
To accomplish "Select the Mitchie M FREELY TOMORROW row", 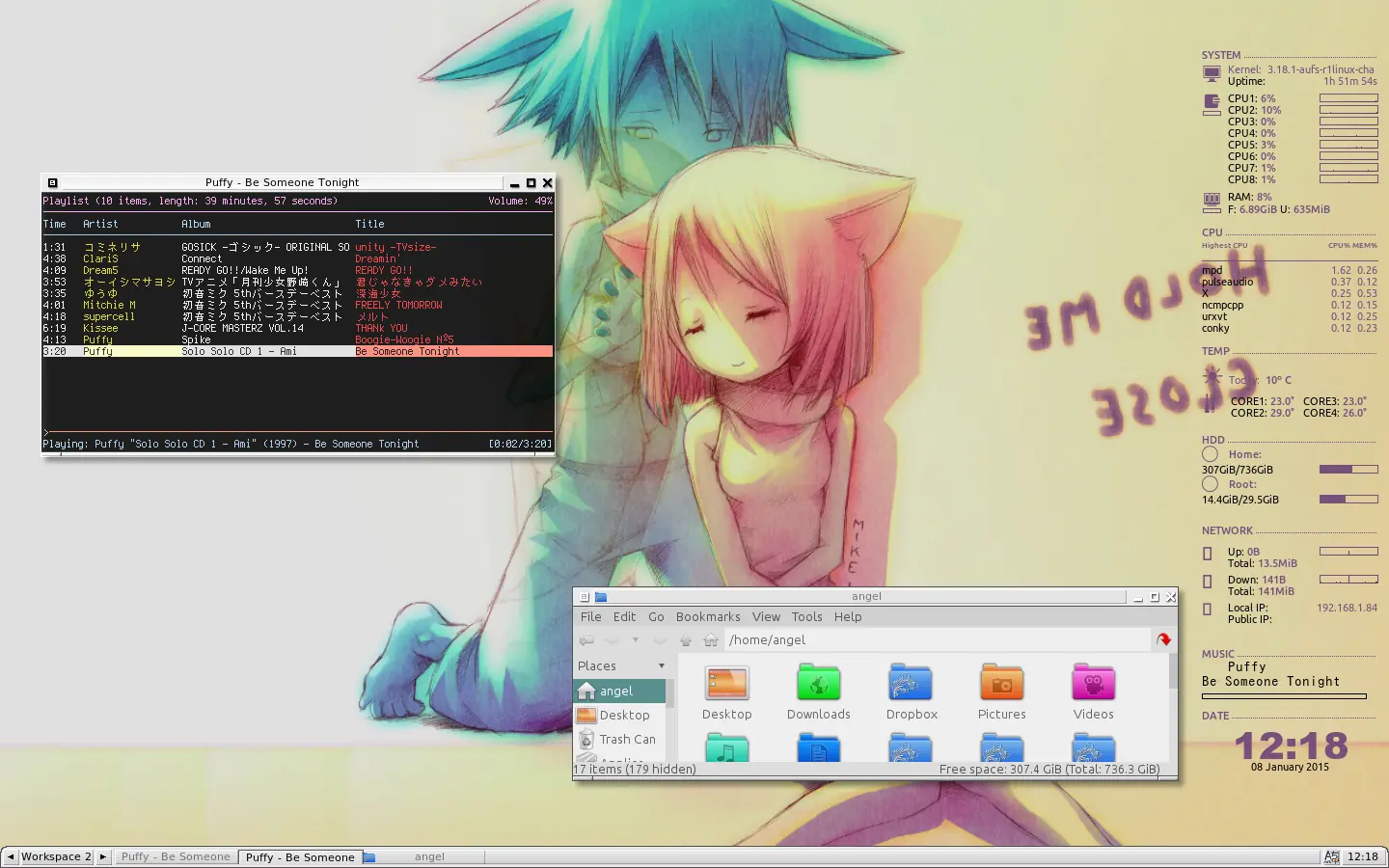I will point(298,306).
